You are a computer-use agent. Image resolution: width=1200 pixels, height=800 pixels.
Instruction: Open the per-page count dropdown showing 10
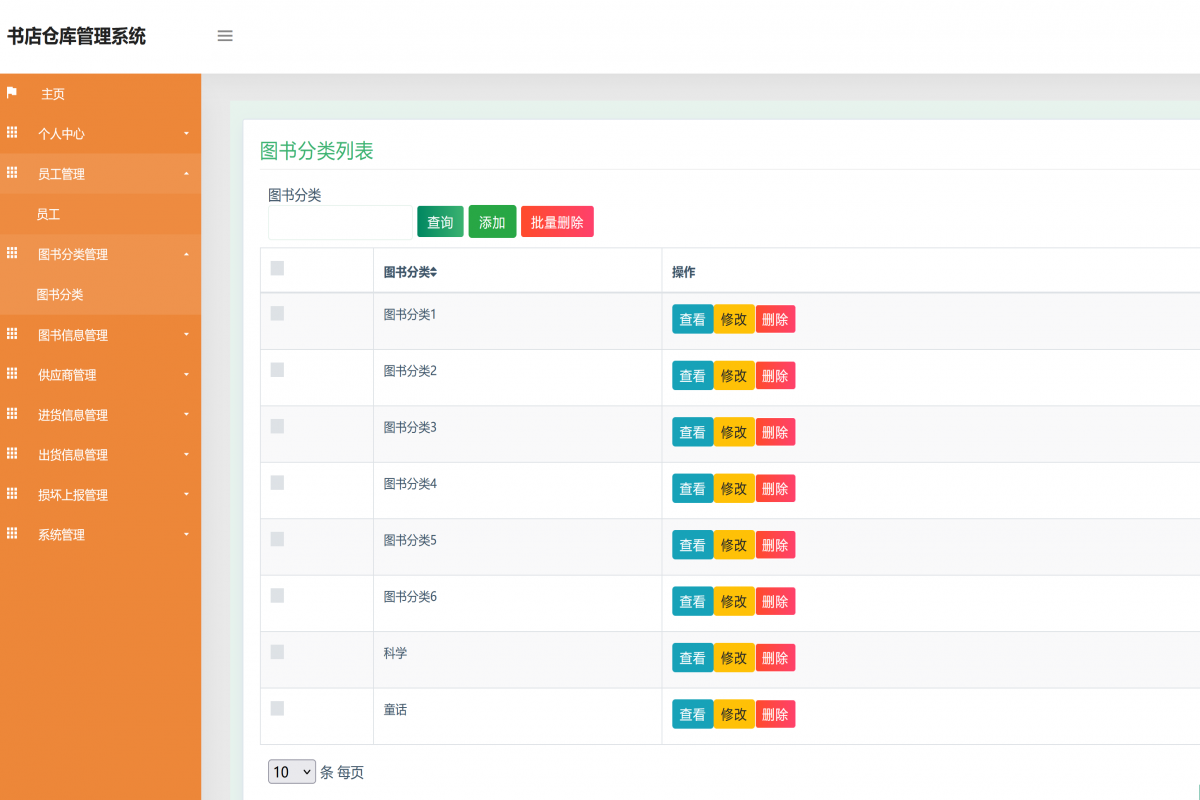click(x=291, y=771)
